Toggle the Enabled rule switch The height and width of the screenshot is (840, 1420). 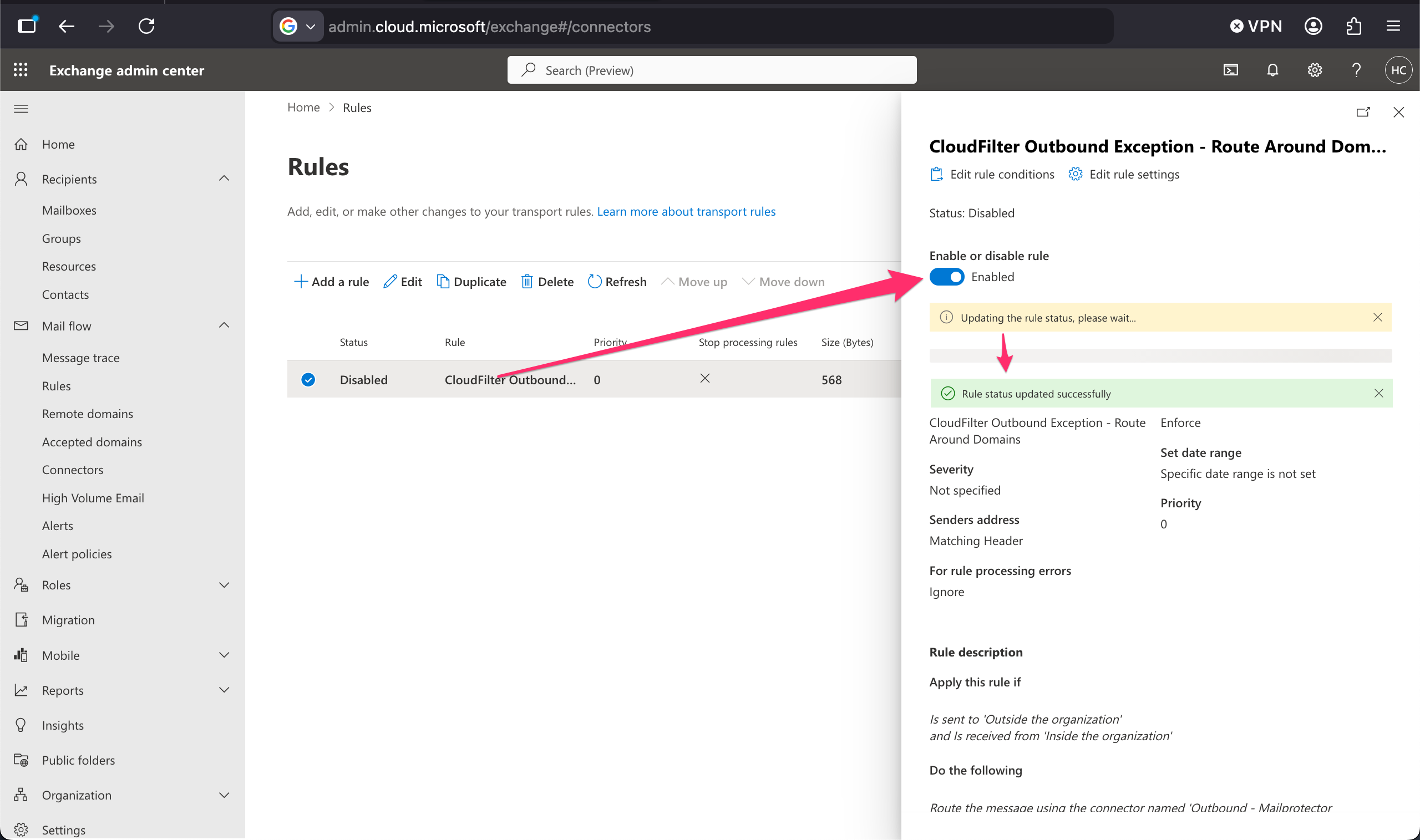coord(947,277)
